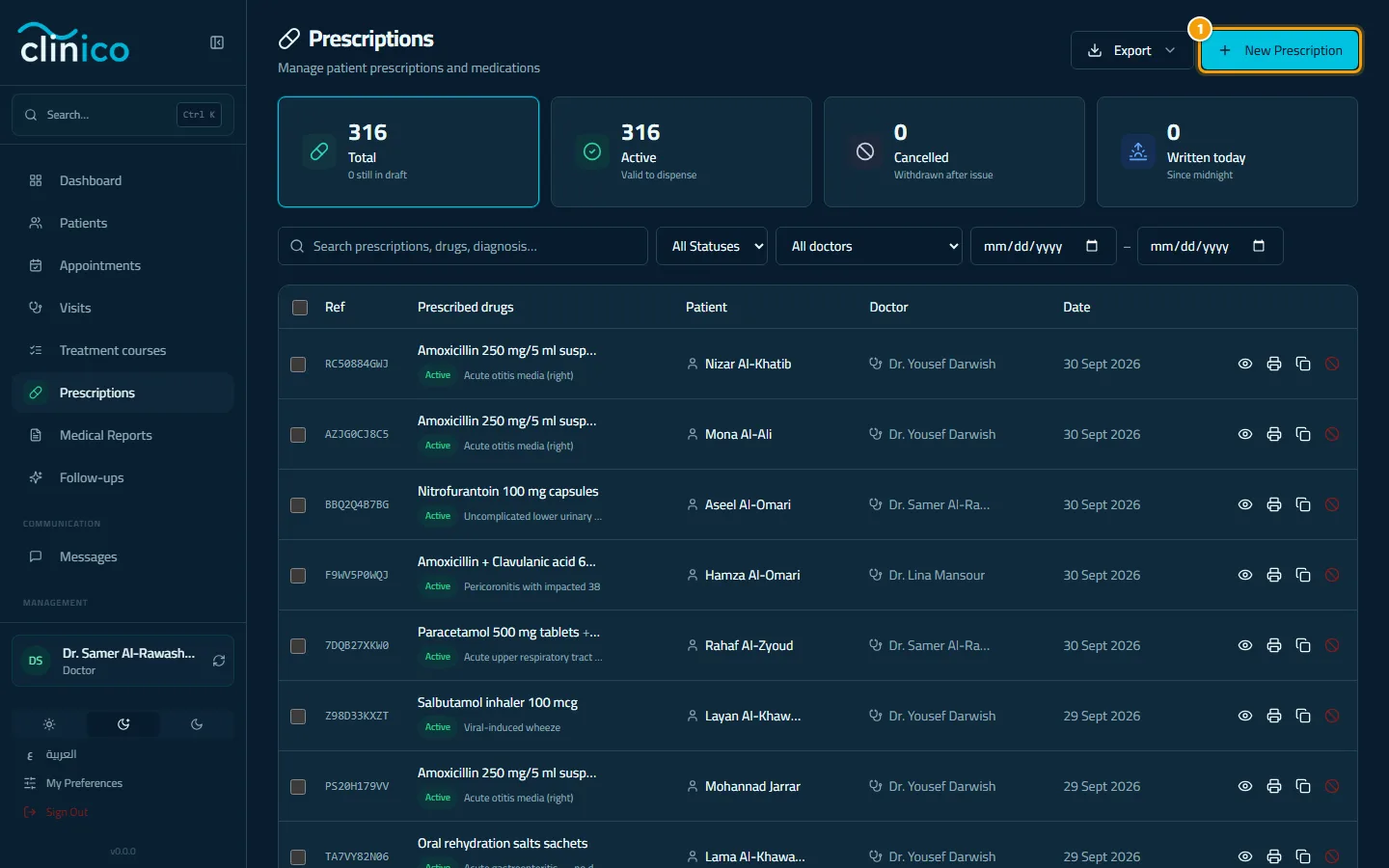
Task: Choose the middle dim theme icon
Action: tap(123, 724)
